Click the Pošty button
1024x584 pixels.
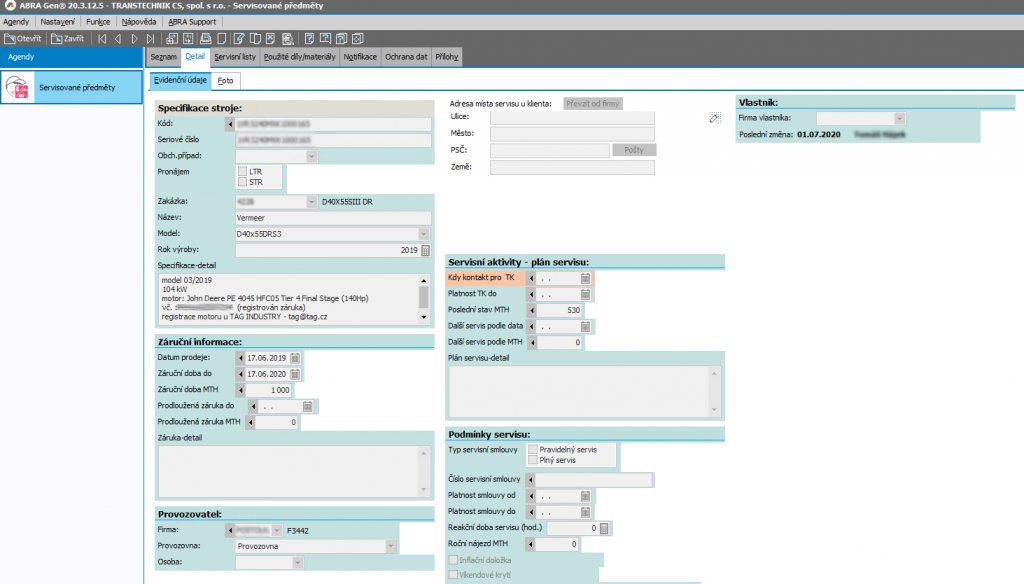tap(633, 150)
